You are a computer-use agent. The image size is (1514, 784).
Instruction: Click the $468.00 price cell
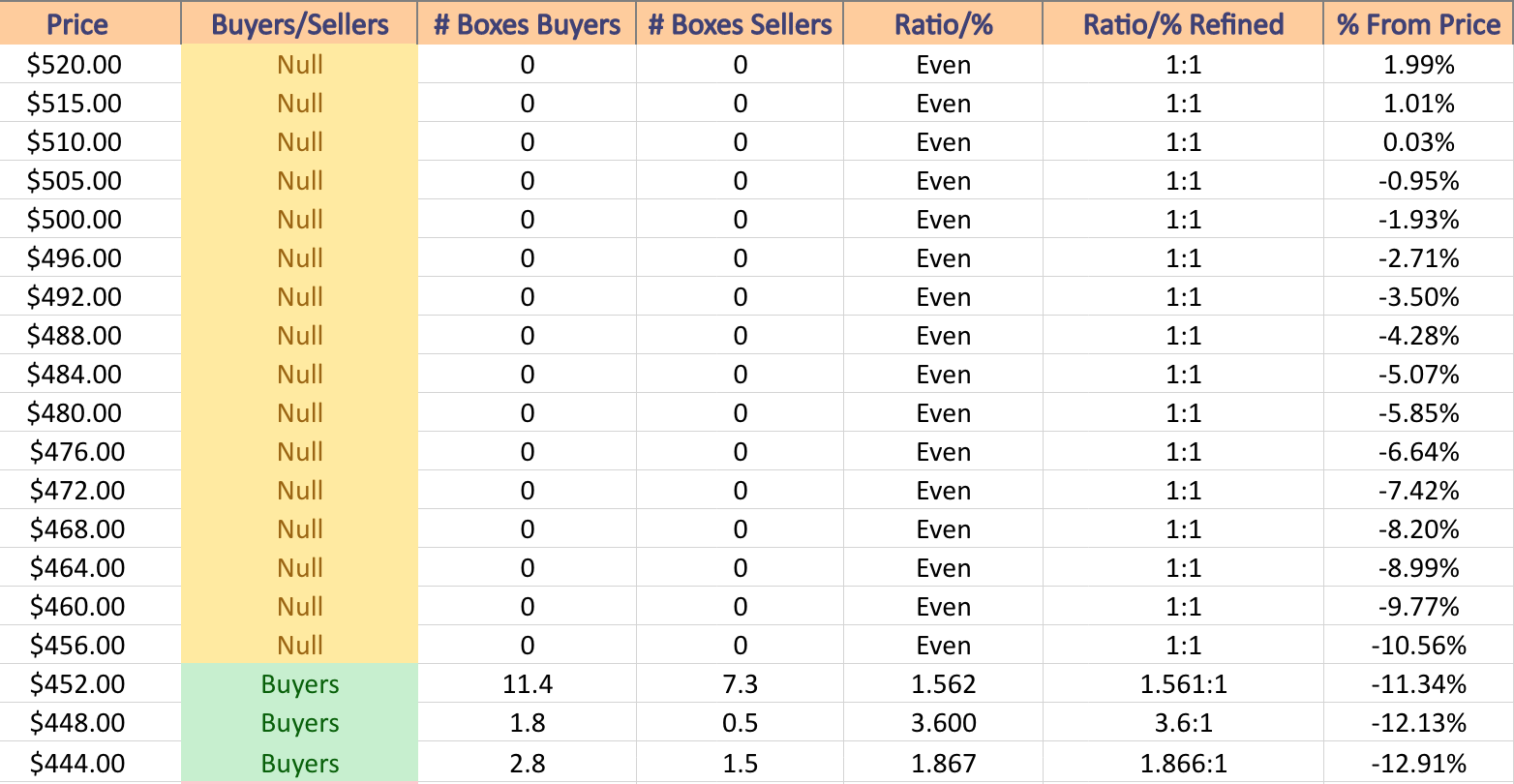[x=91, y=529]
